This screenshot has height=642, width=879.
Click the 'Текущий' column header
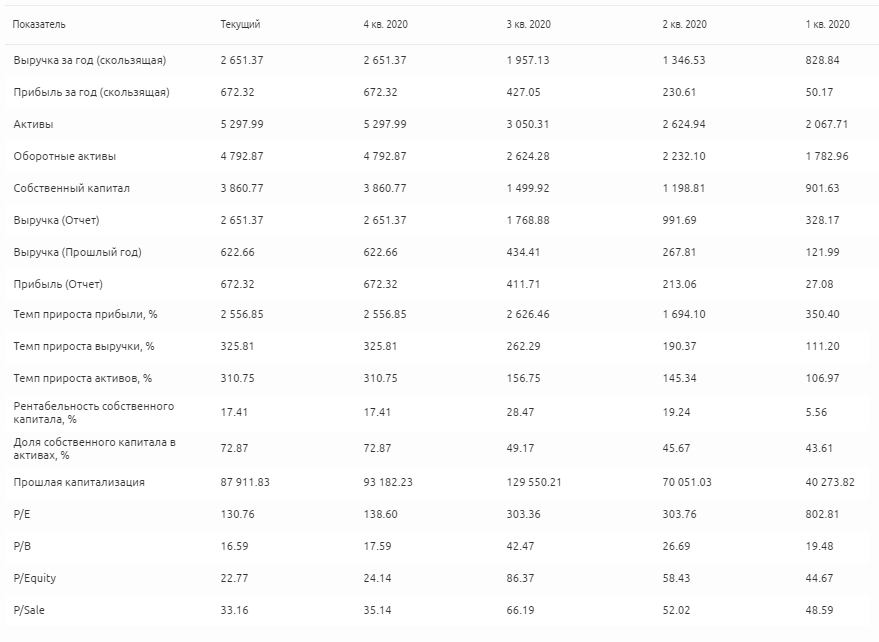tap(240, 24)
